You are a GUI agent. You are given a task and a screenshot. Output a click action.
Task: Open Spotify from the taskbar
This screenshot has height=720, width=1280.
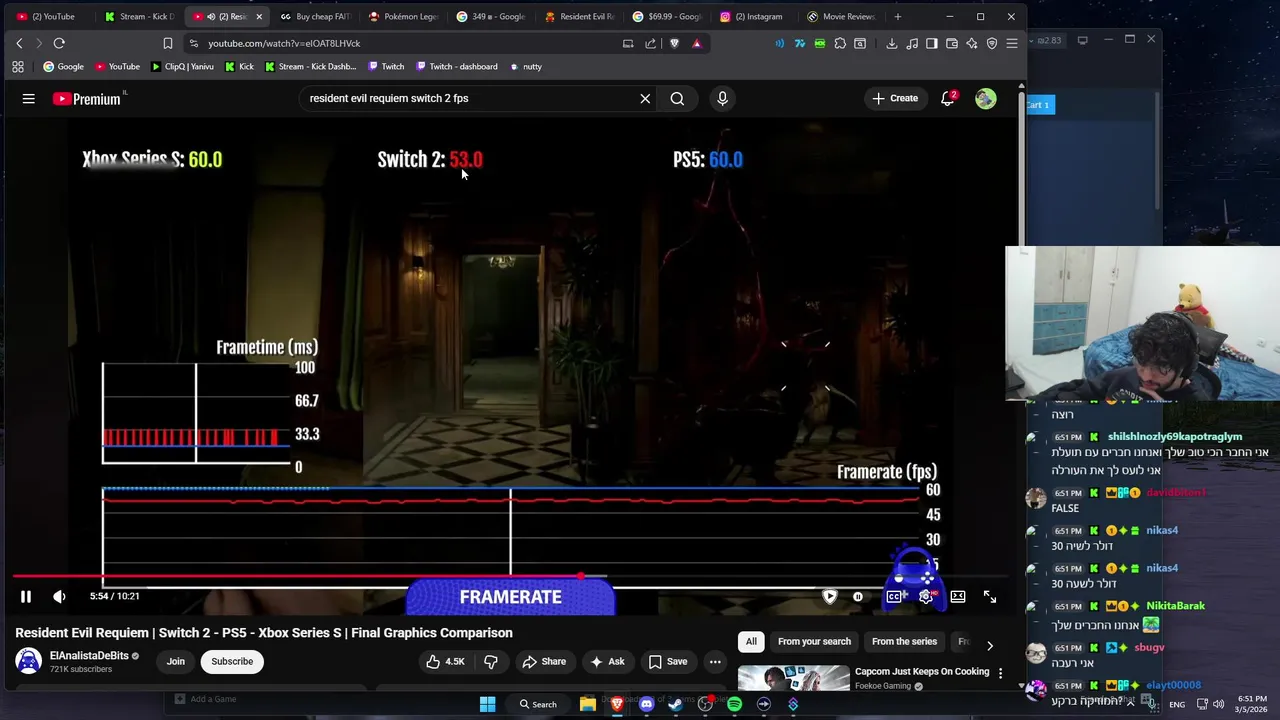click(735, 704)
